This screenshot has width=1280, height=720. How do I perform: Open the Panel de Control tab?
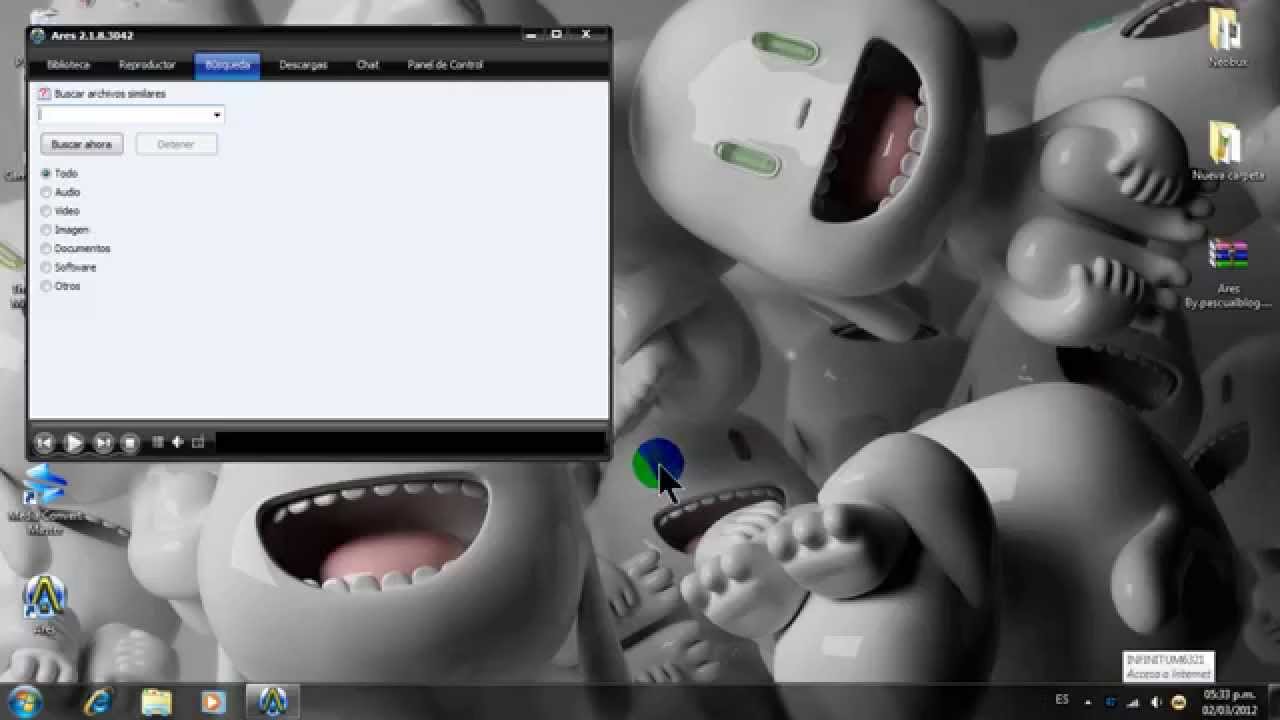[x=445, y=65]
